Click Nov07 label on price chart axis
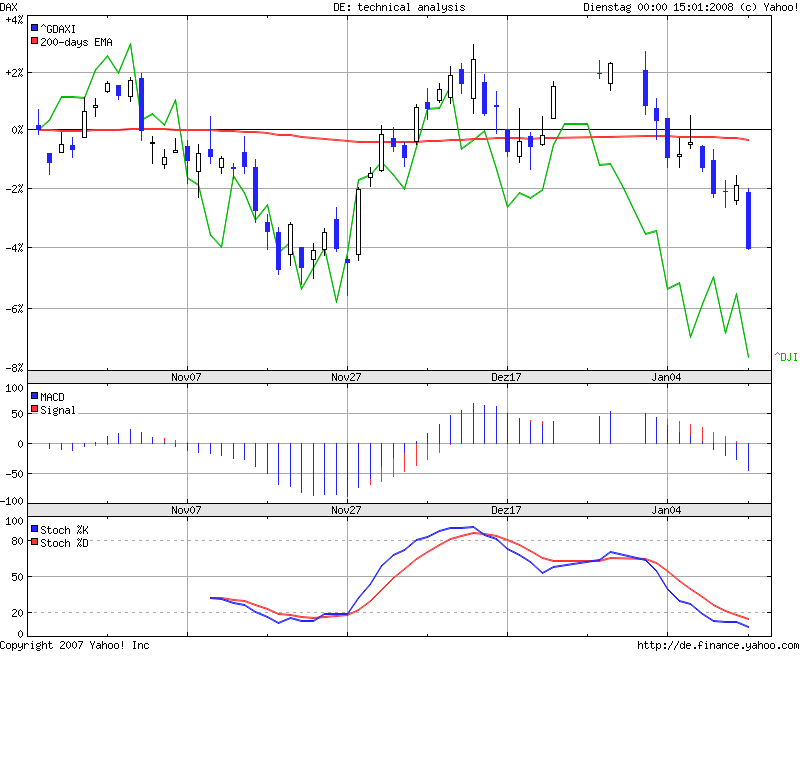Image resolution: width=800 pixels, height=784 pixels. [x=186, y=377]
